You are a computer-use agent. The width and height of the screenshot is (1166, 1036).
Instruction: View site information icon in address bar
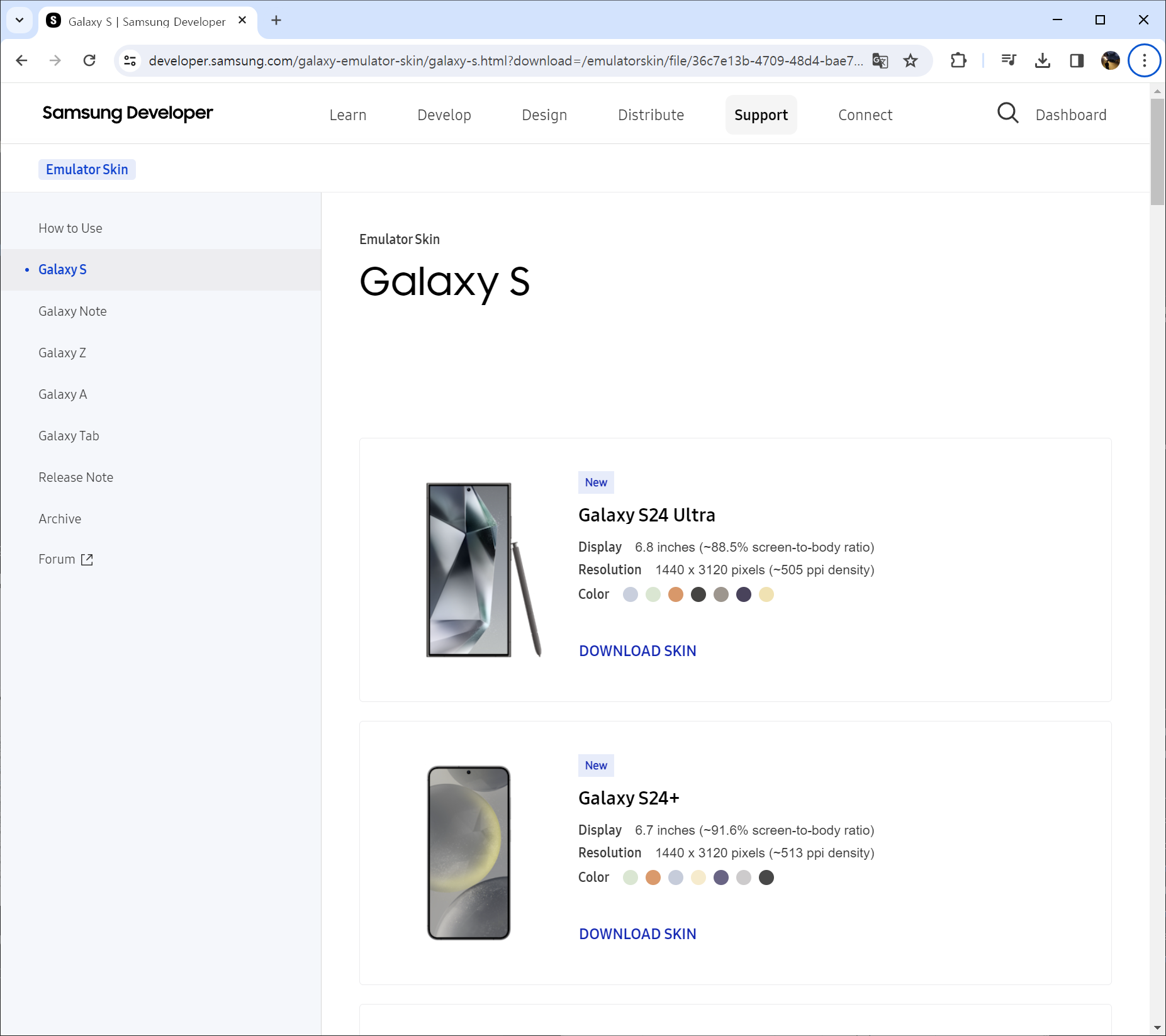pyautogui.click(x=130, y=60)
